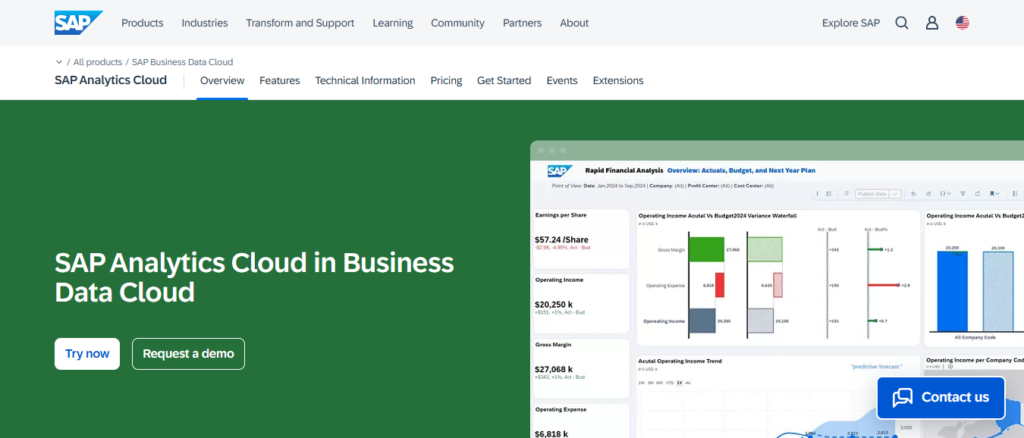Open the site search magnifier icon
This screenshot has height=438, width=1024.
click(x=902, y=23)
